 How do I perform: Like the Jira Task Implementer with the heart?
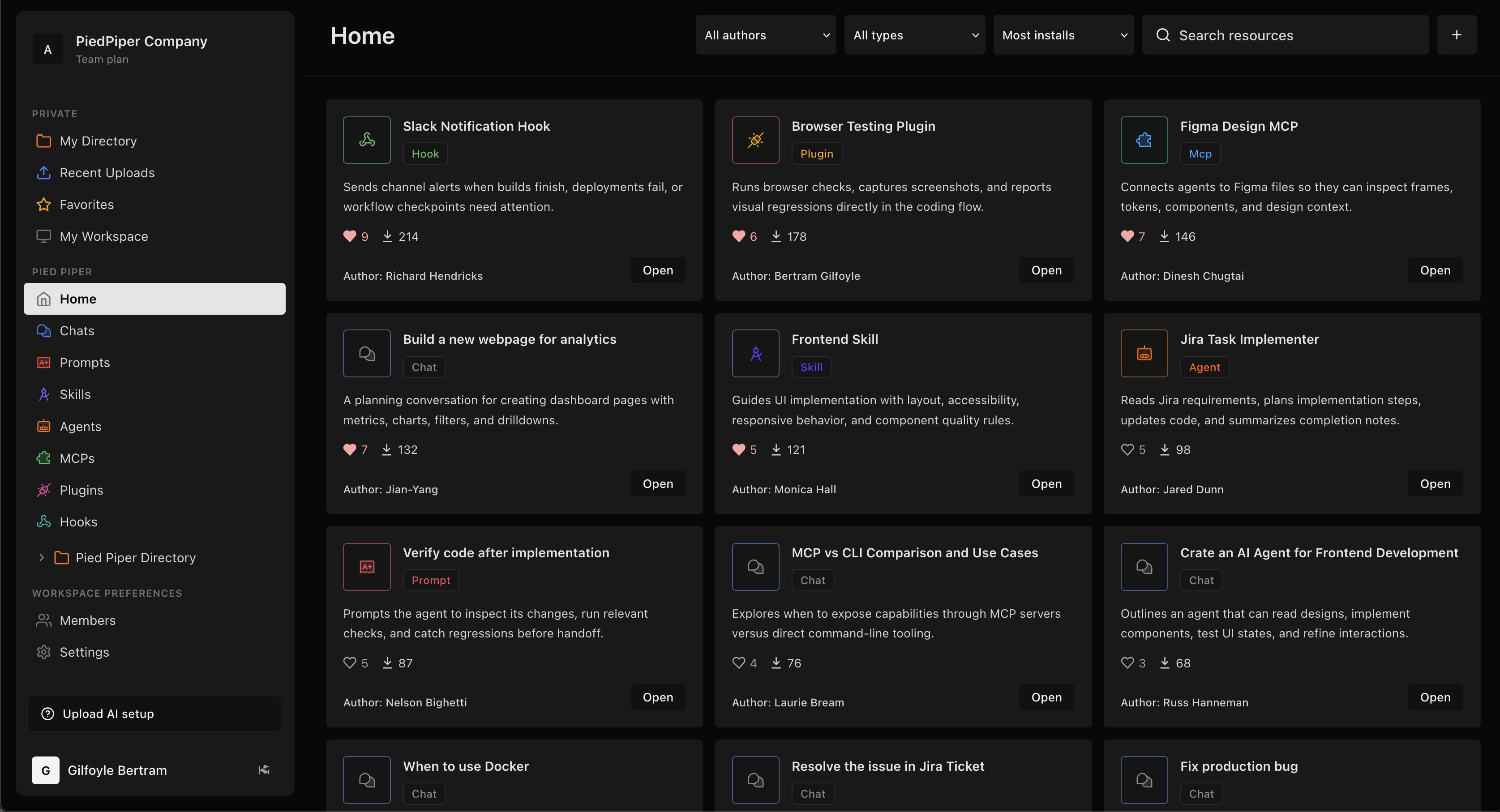click(x=1127, y=449)
